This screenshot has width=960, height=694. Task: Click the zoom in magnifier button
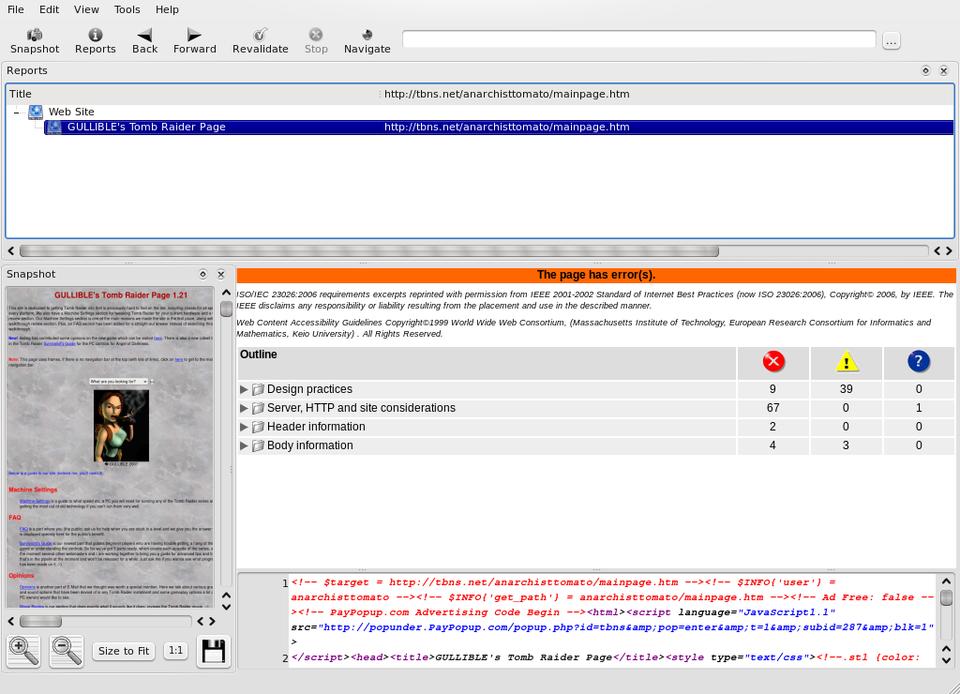23,651
